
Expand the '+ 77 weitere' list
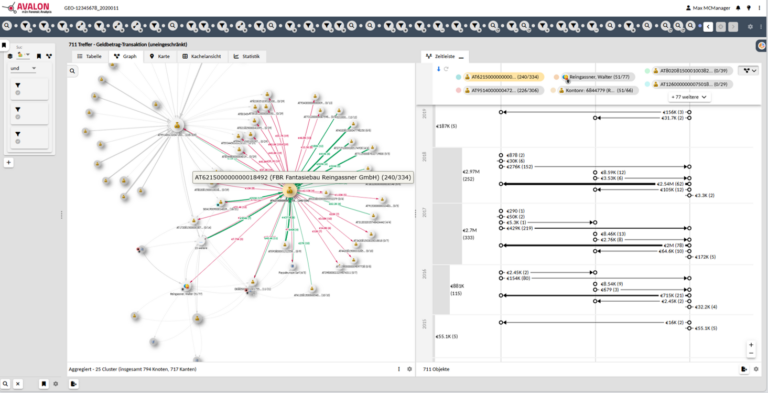click(689, 97)
